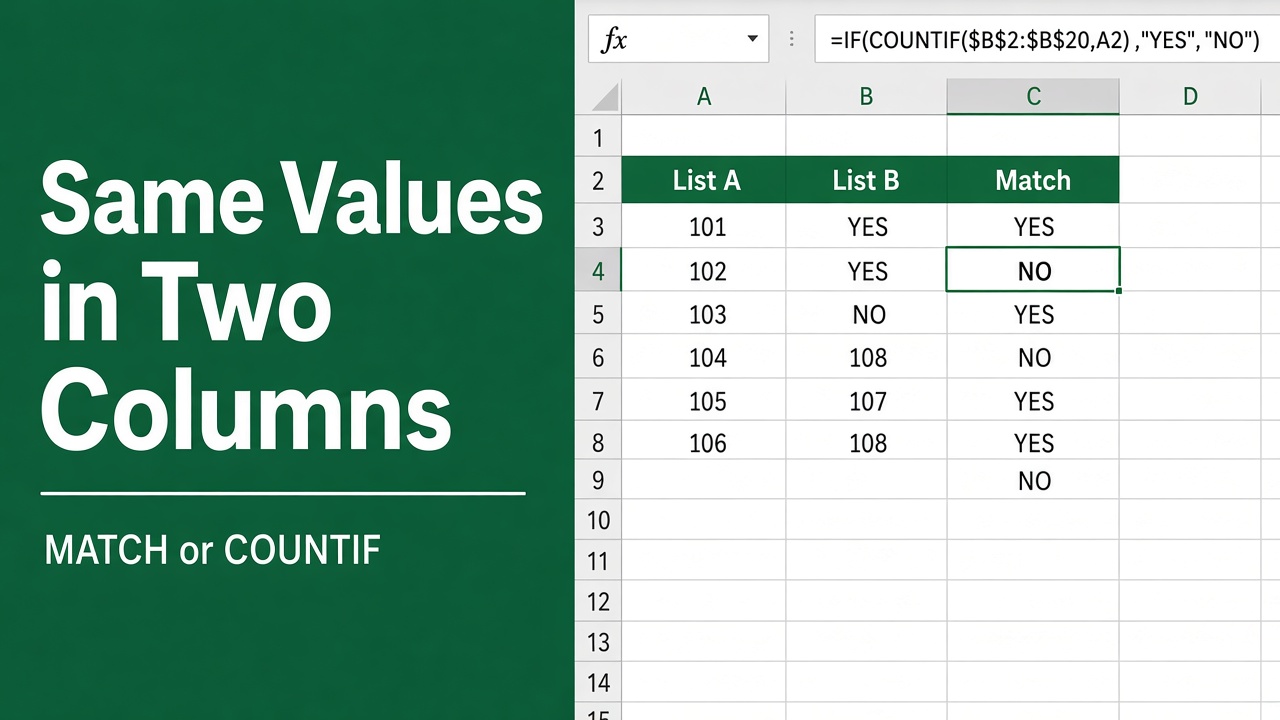Select row 1 header

click(x=598, y=136)
